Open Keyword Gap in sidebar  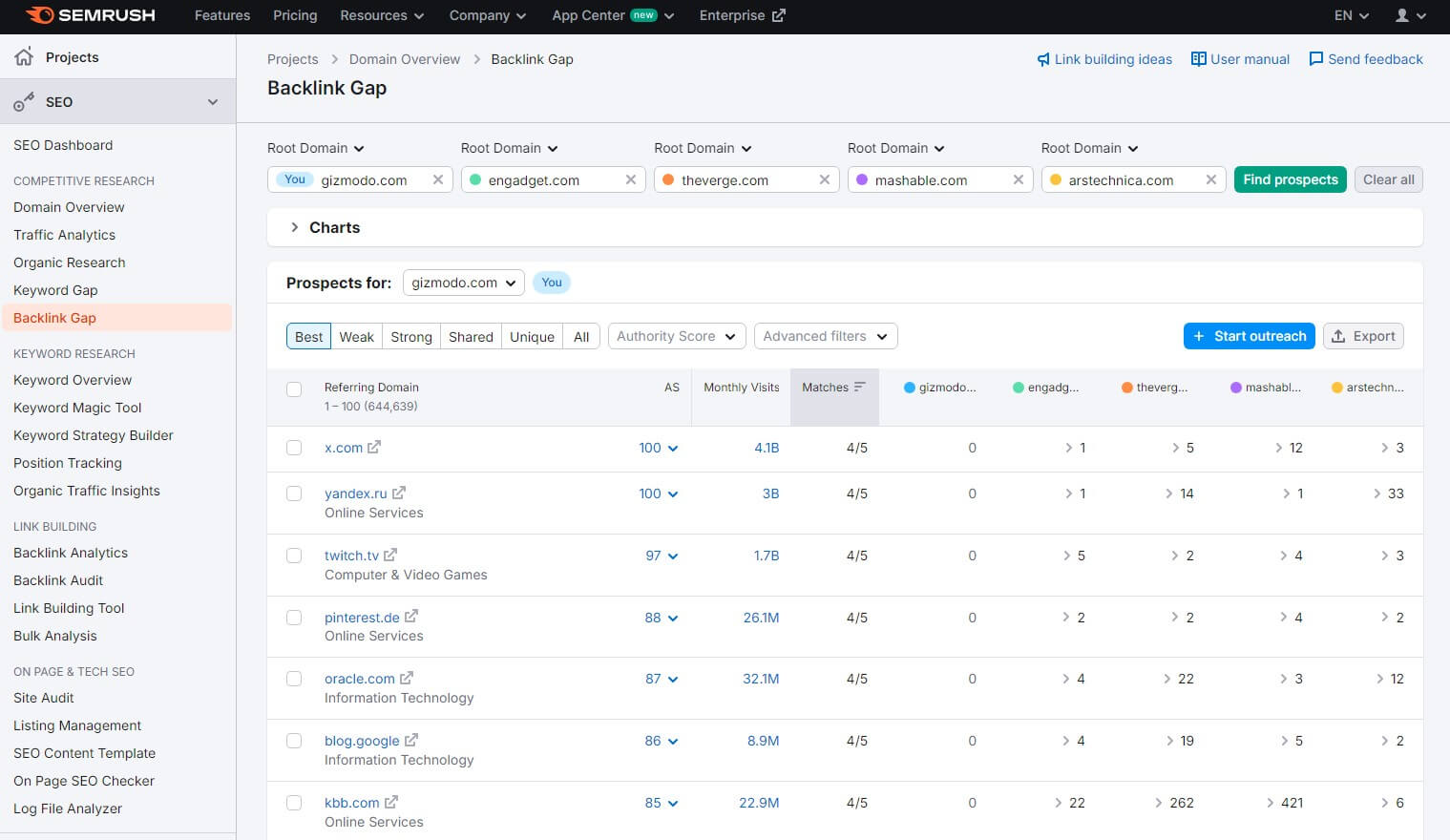click(55, 290)
